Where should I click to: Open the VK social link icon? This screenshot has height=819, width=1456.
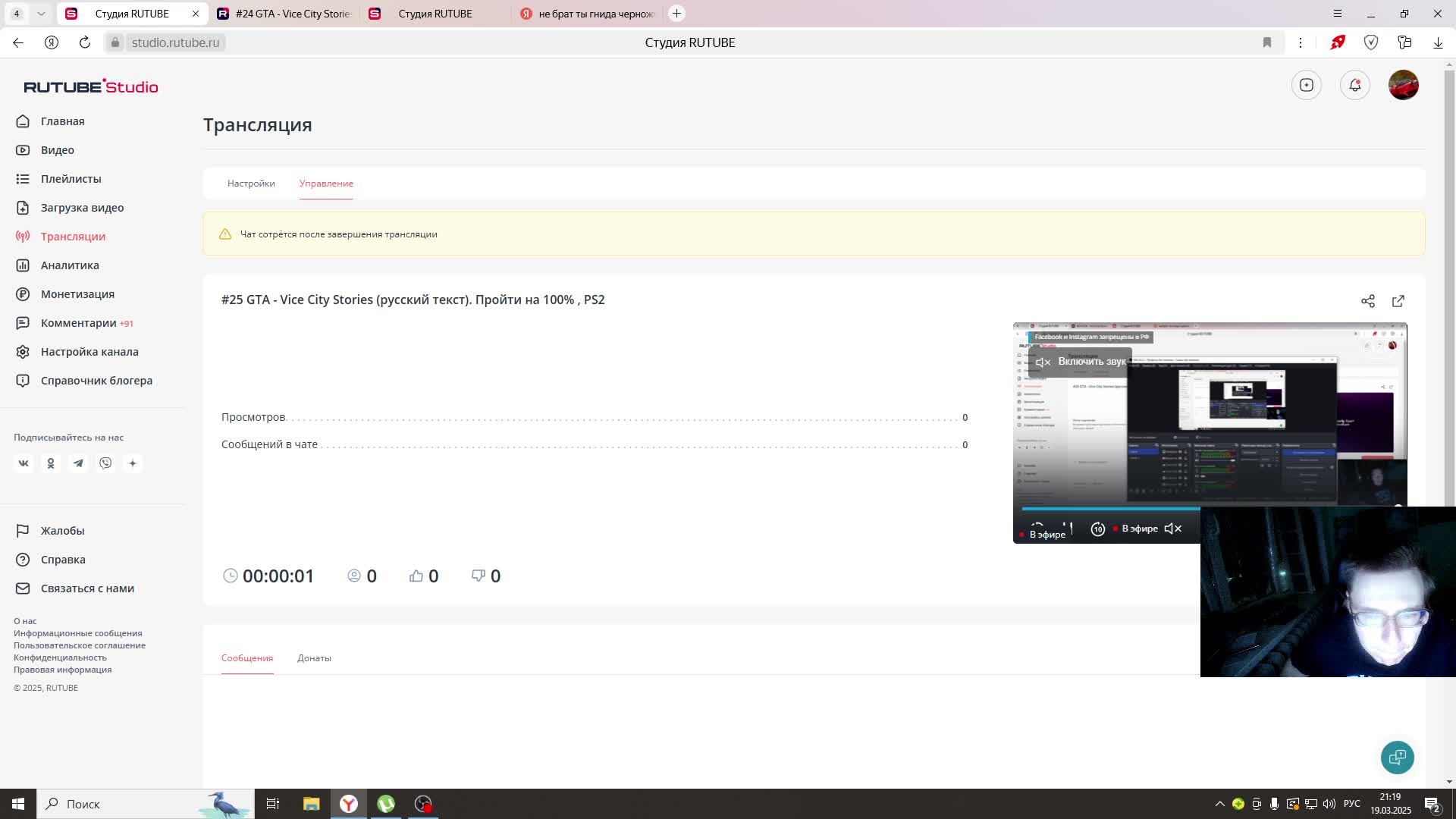24,463
